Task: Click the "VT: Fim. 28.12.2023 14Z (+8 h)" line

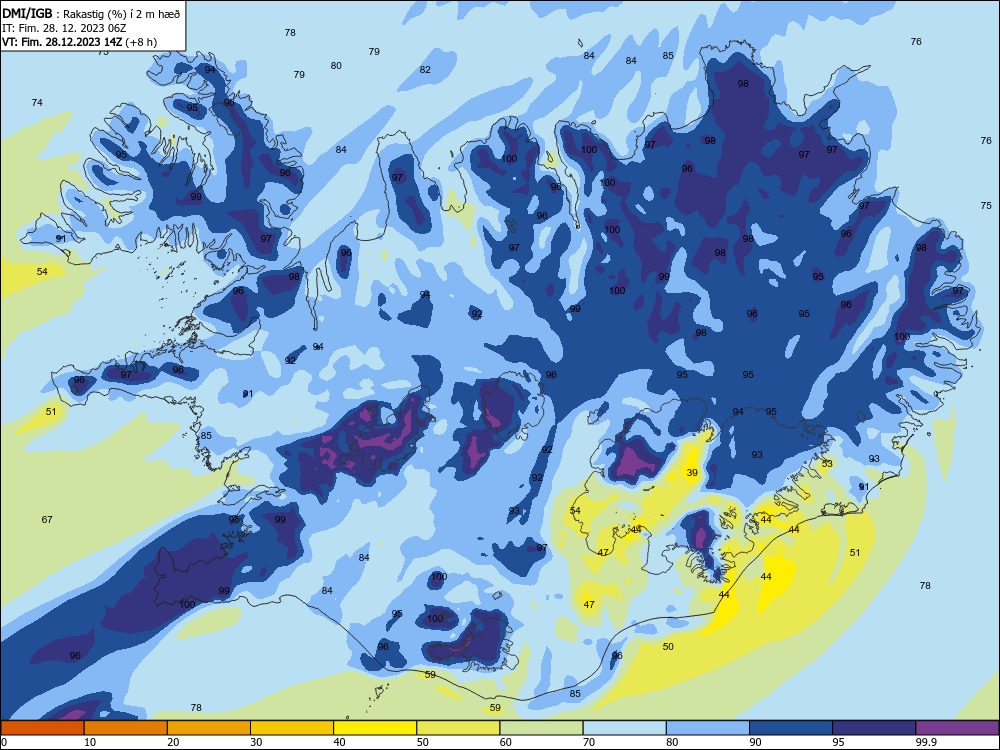Action: click(80, 42)
